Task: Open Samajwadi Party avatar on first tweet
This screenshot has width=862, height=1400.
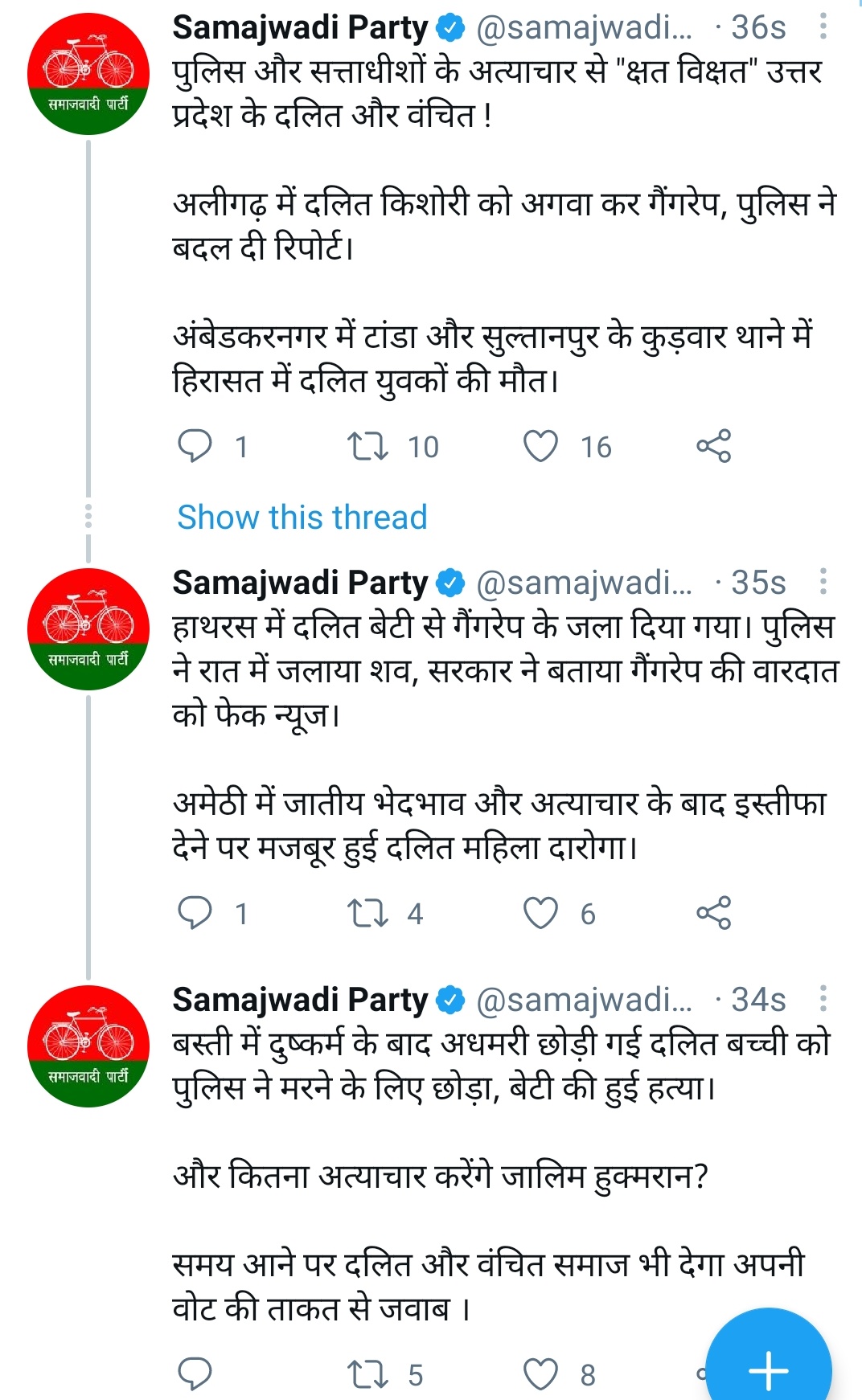Action: tap(88, 73)
